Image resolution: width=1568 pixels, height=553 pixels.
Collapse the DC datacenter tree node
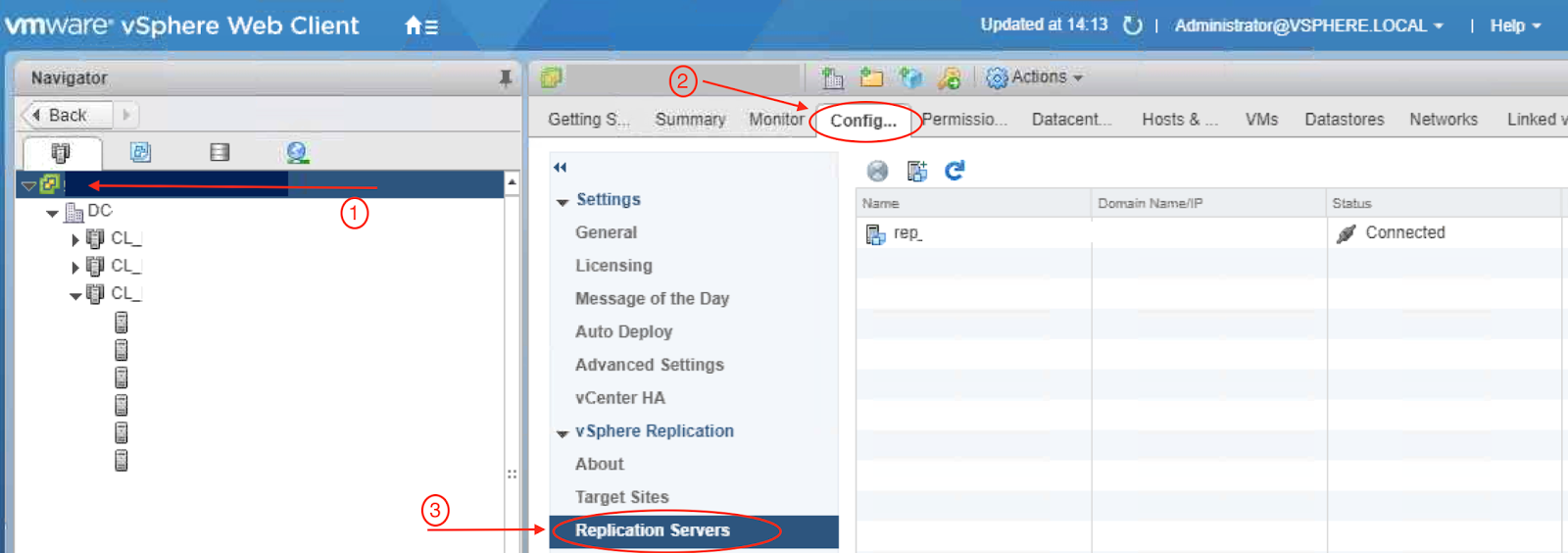[53, 213]
